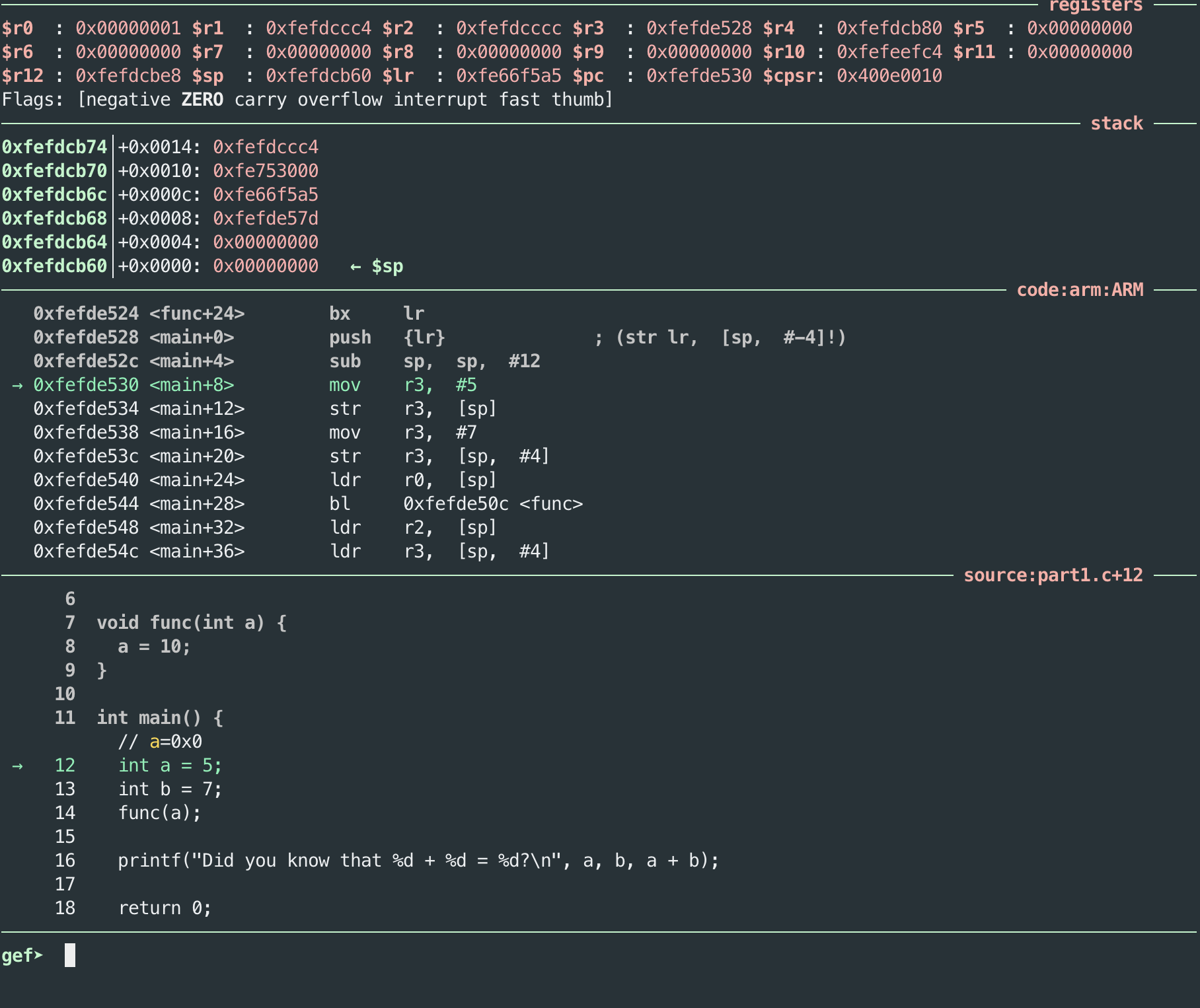The image size is (1200, 1008).
Task: Click the highlighted ZERO flag
Action: pos(202,100)
